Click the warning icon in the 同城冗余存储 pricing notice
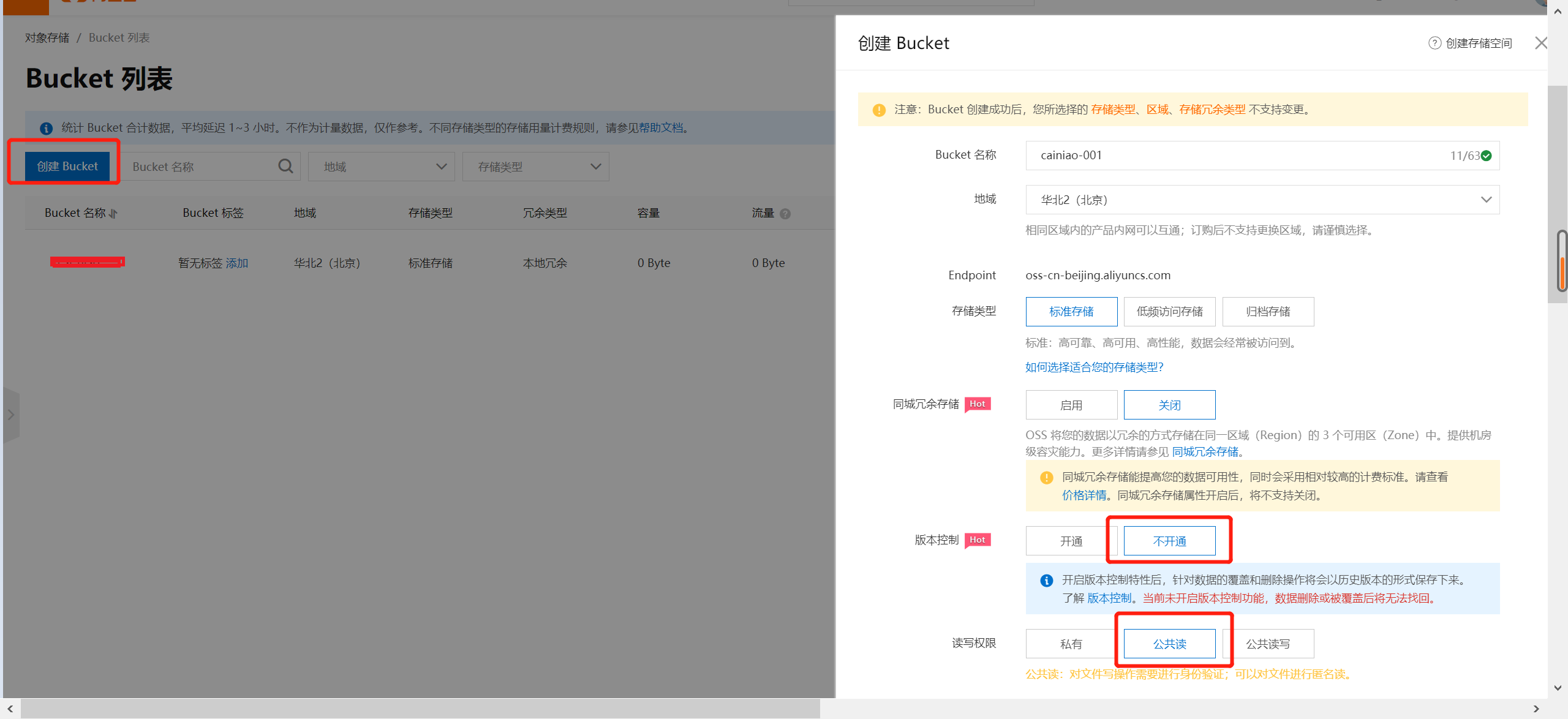 (x=1046, y=477)
